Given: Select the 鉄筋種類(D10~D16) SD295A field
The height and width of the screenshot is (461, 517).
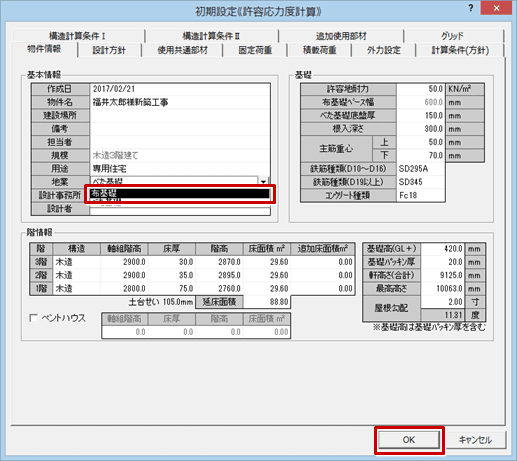Looking at the screenshot, I should [x=421, y=169].
